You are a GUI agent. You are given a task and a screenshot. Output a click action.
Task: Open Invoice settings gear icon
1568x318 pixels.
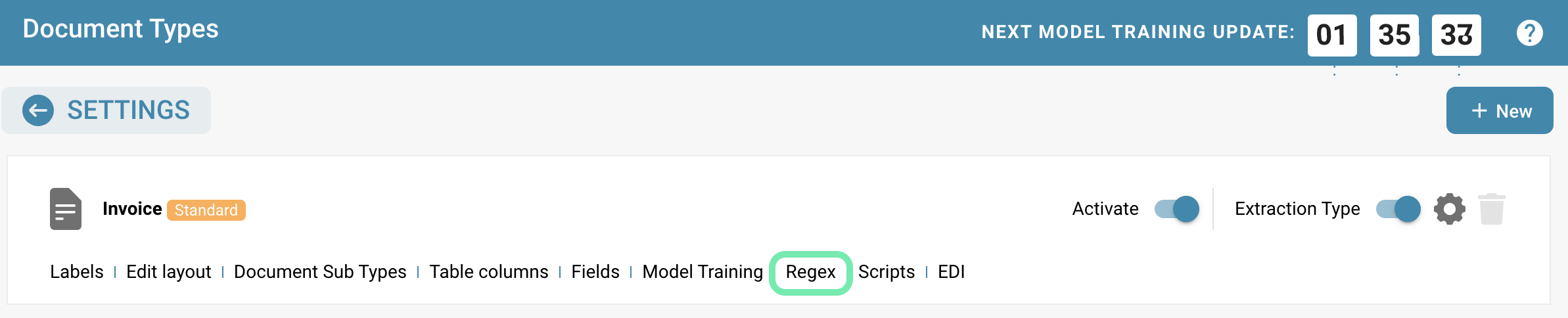click(1449, 210)
